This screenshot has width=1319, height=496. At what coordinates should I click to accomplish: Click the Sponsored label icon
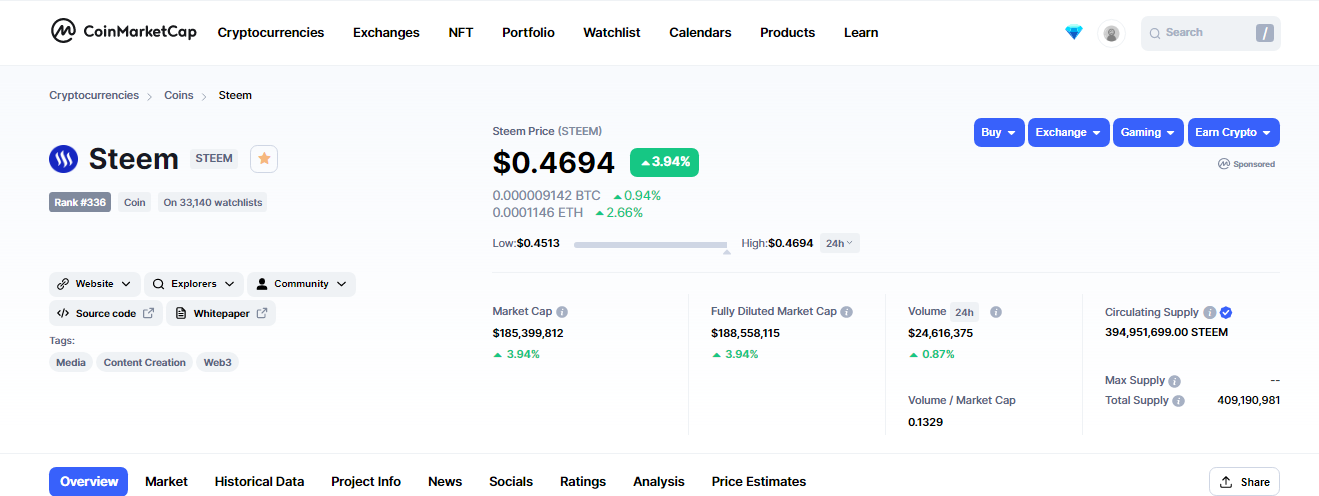click(x=1224, y=164)
